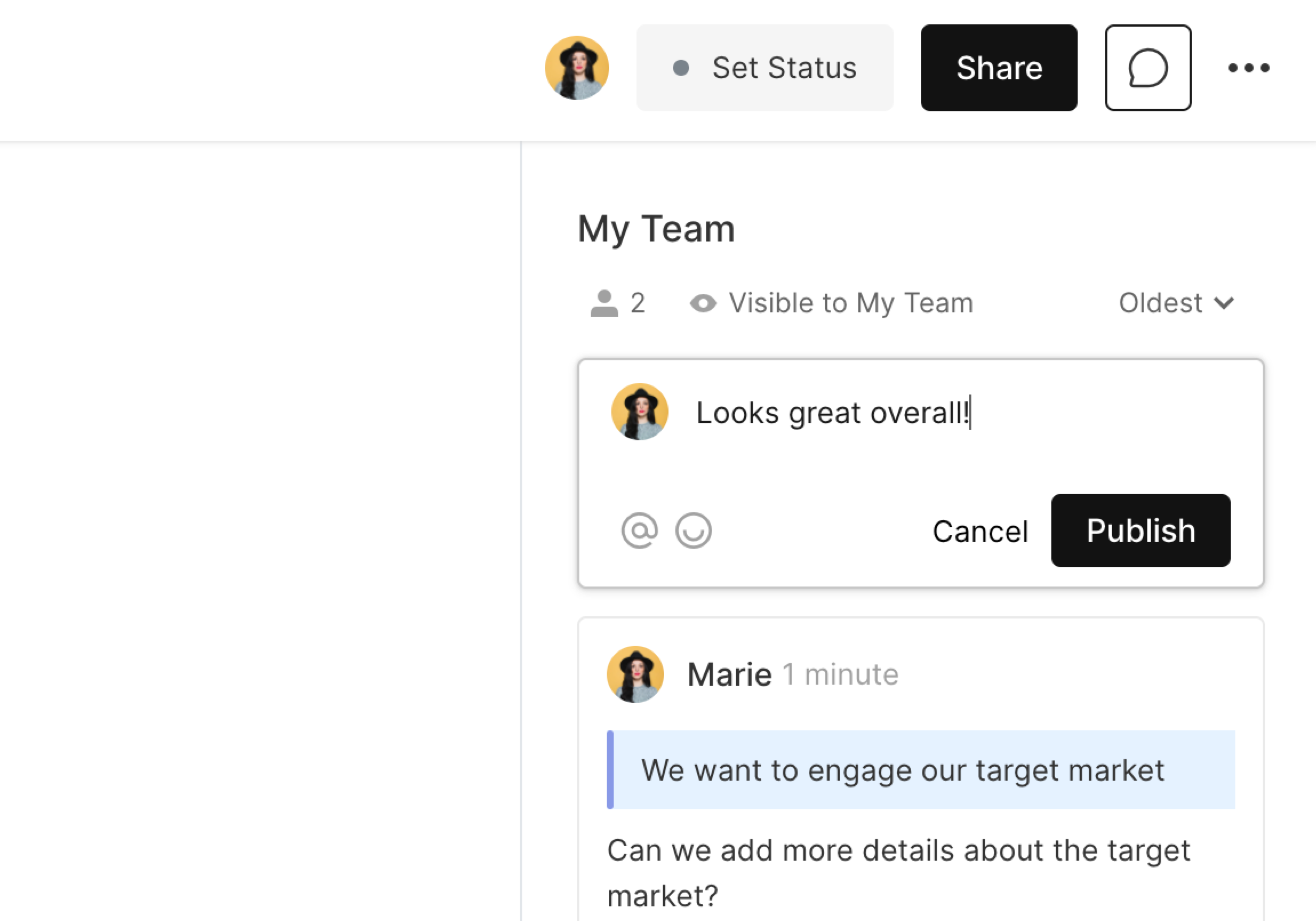1316x921 pixels.
Task: Publish the comment
Action: coord(1140,530)
